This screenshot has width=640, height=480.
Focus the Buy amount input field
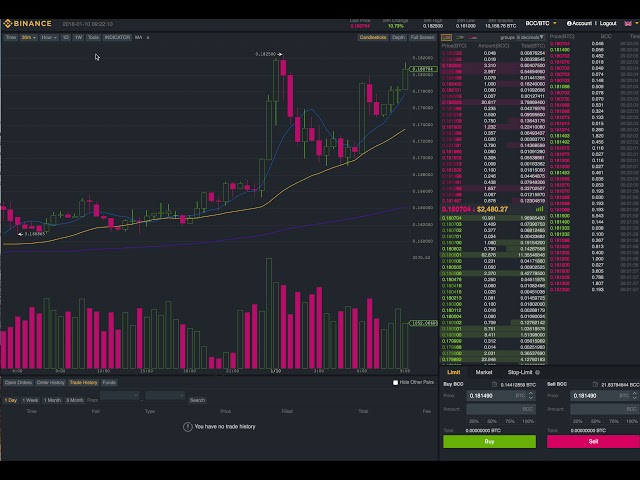pos(501,409)
